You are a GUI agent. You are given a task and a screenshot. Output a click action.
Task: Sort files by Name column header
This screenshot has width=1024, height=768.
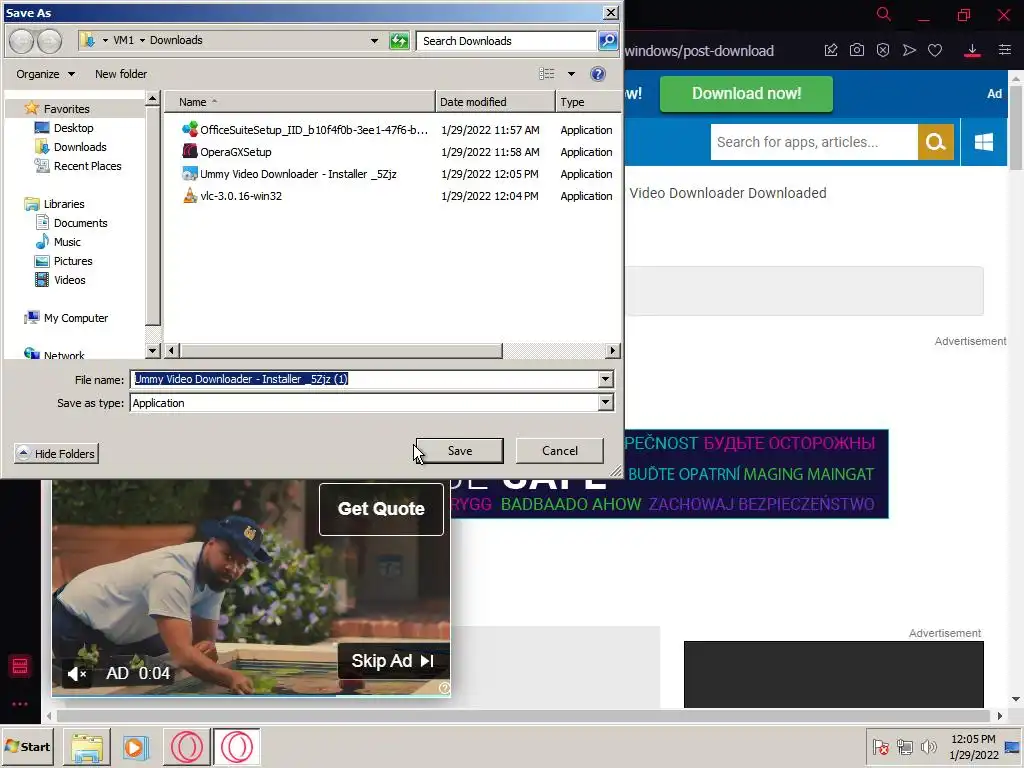299,102
